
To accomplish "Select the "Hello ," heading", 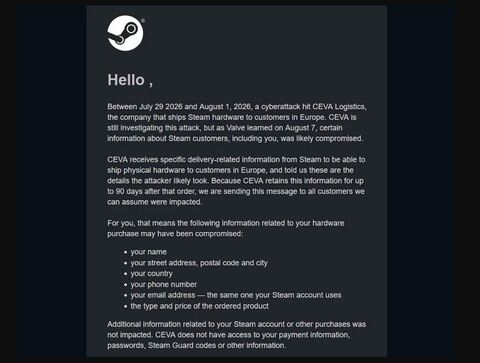I will click(130, 80).
